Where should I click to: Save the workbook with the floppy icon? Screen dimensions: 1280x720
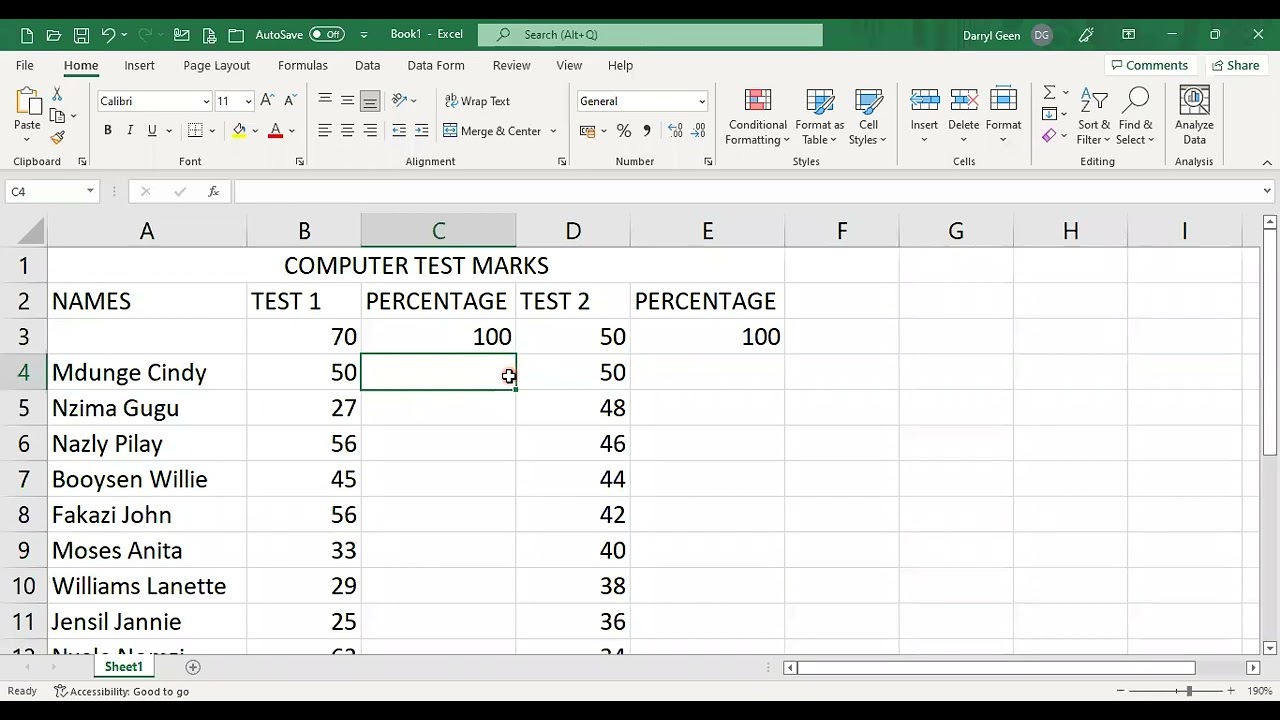coord(82,35)
